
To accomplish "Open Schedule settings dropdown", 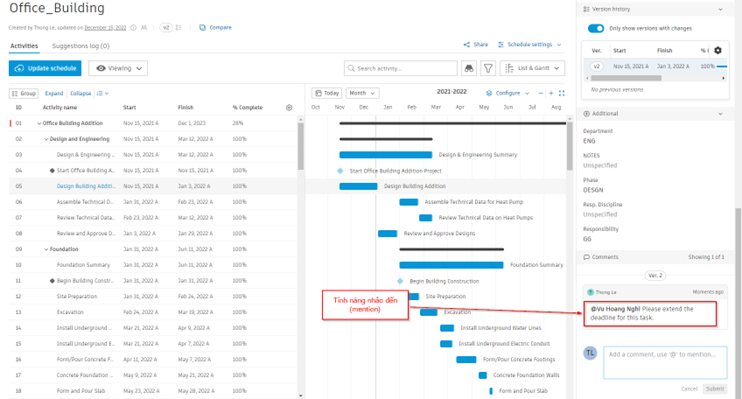I will tap(530, 44).
